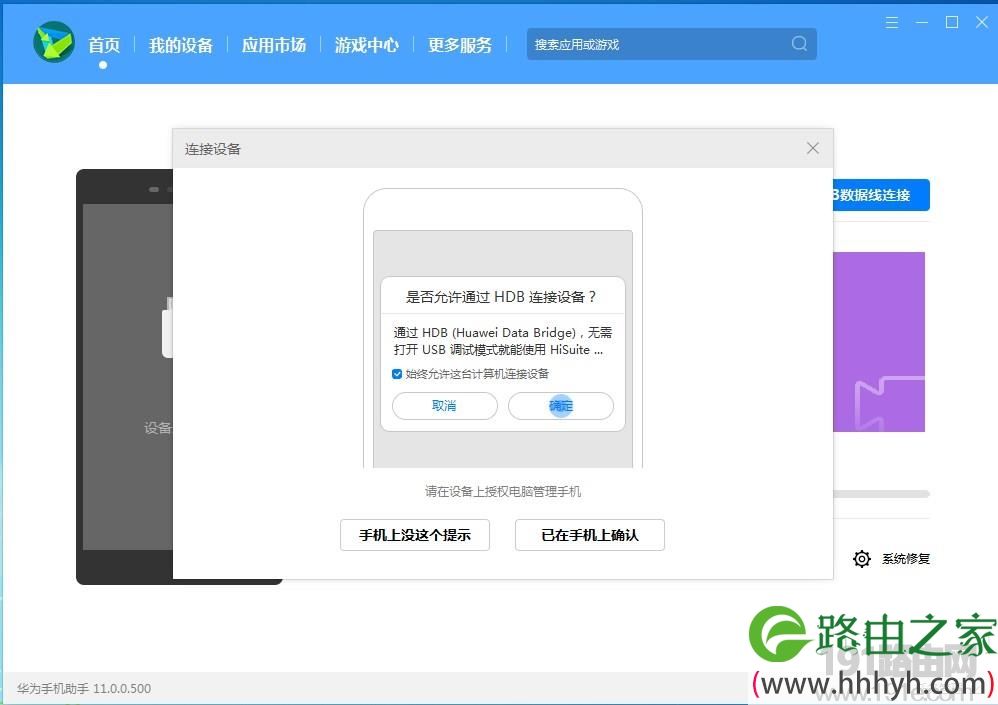Open the hamburger menu icon
Image resolution: width=998 pixels, height=705 pixels.
tap(892, 23)
